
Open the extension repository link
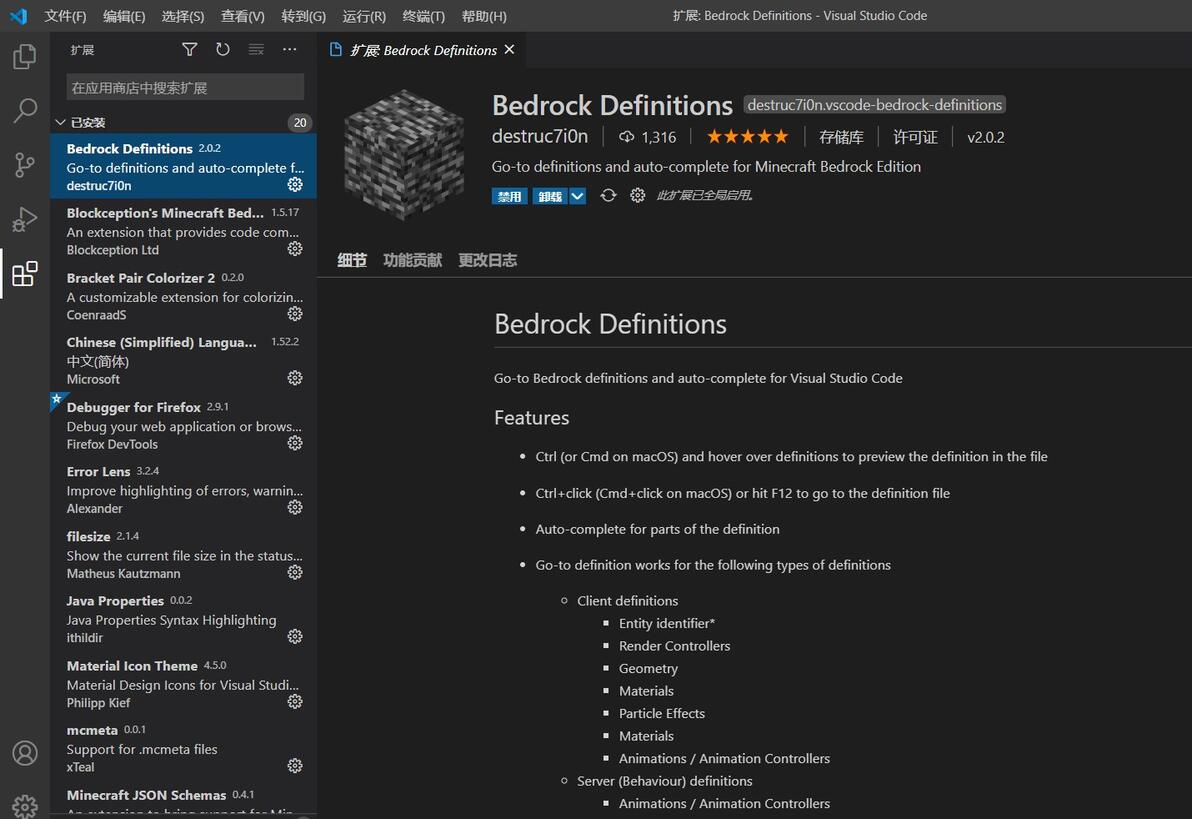click(x=841, y=137)
